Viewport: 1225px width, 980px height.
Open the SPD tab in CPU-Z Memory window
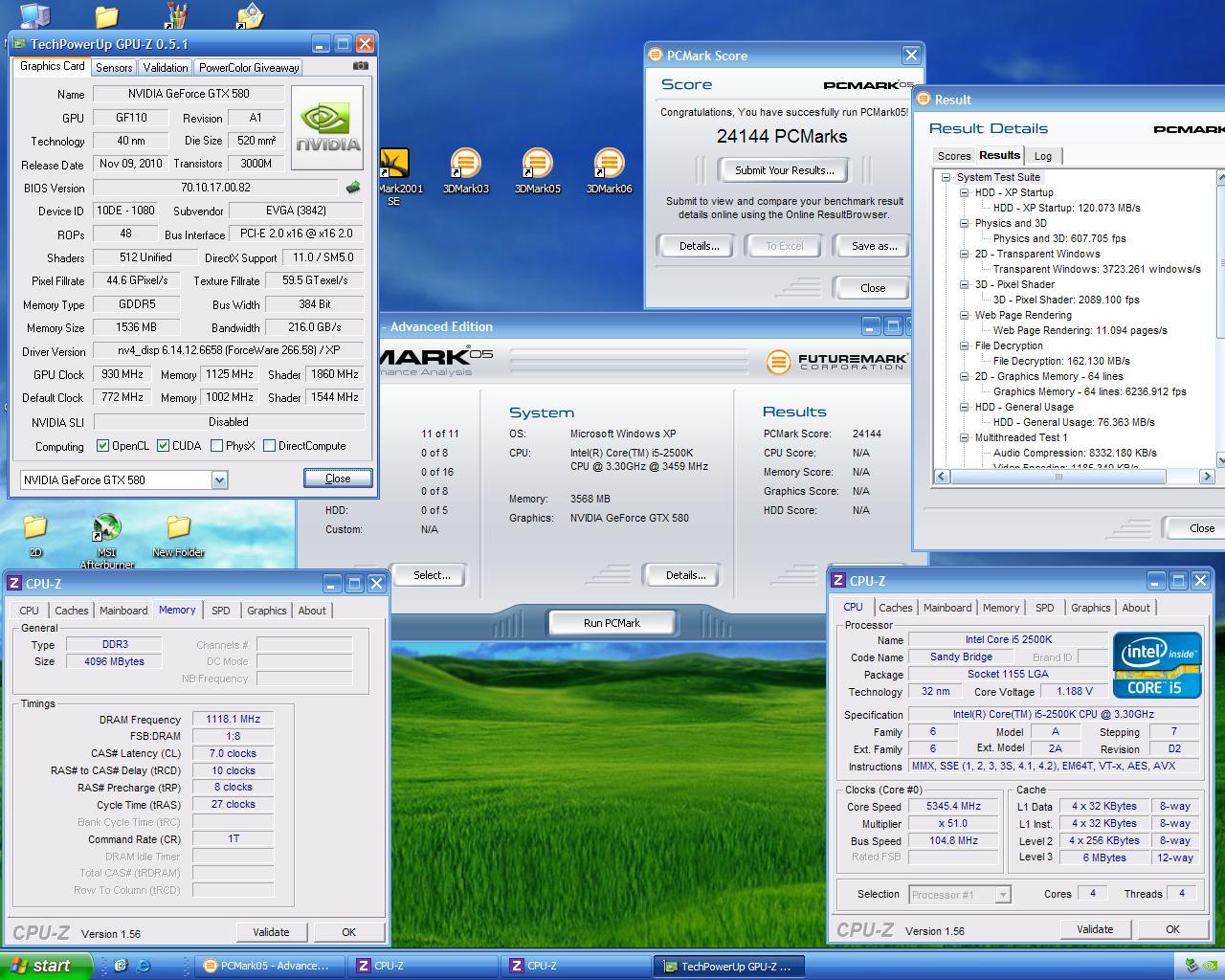coord(221,611)
